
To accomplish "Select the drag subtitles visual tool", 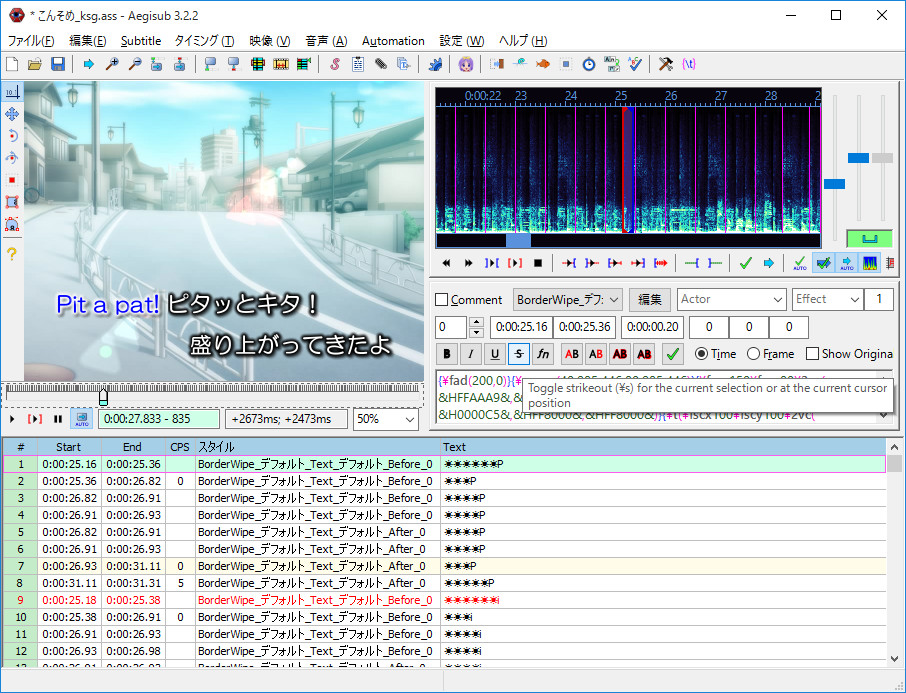I will (x=12, y=114).
